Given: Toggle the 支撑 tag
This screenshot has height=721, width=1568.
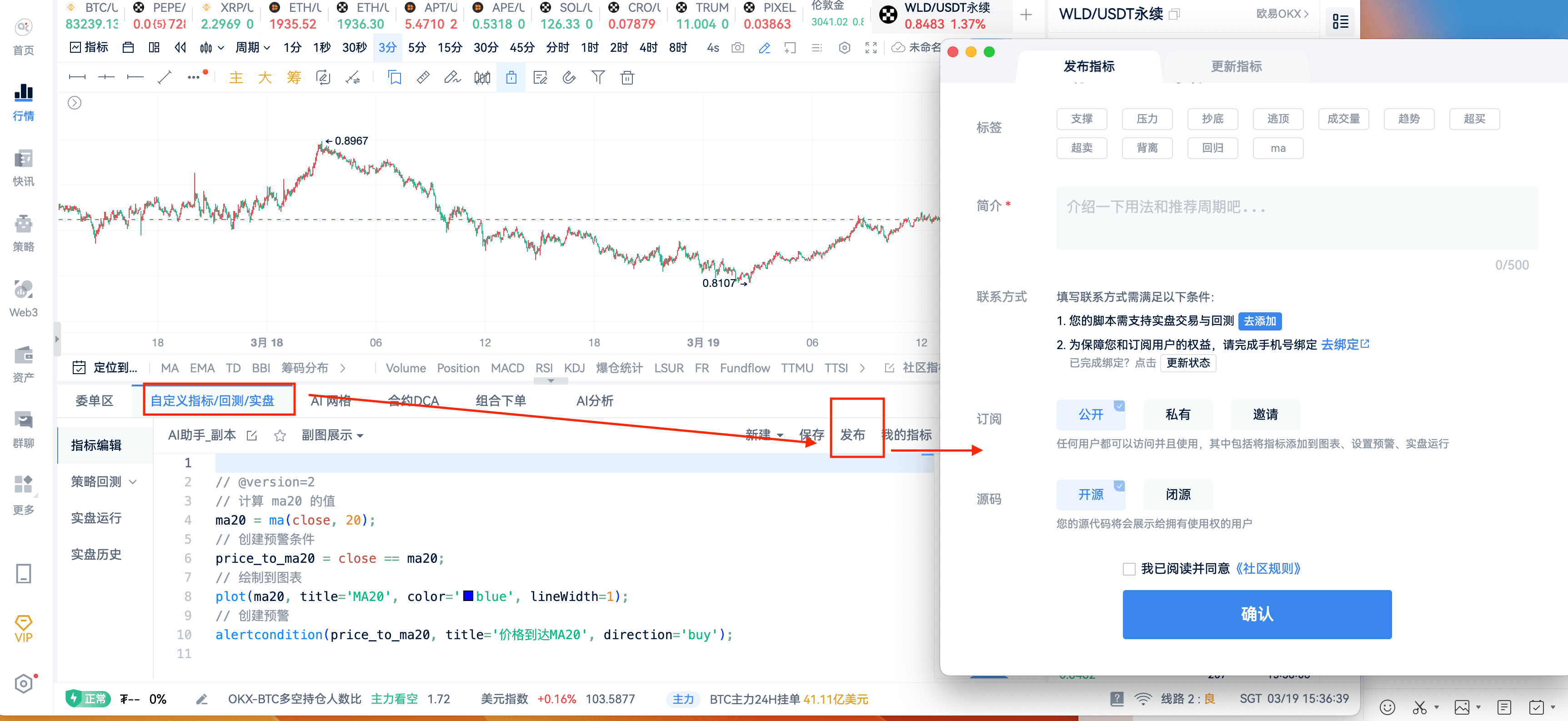Looking at the screenshot, I should coord(1082,119).
